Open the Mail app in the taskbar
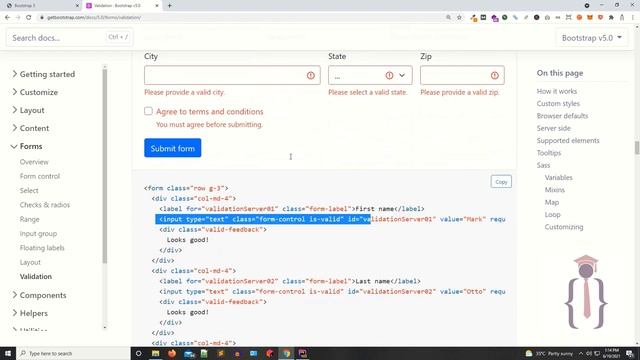 tap(189, 353)
